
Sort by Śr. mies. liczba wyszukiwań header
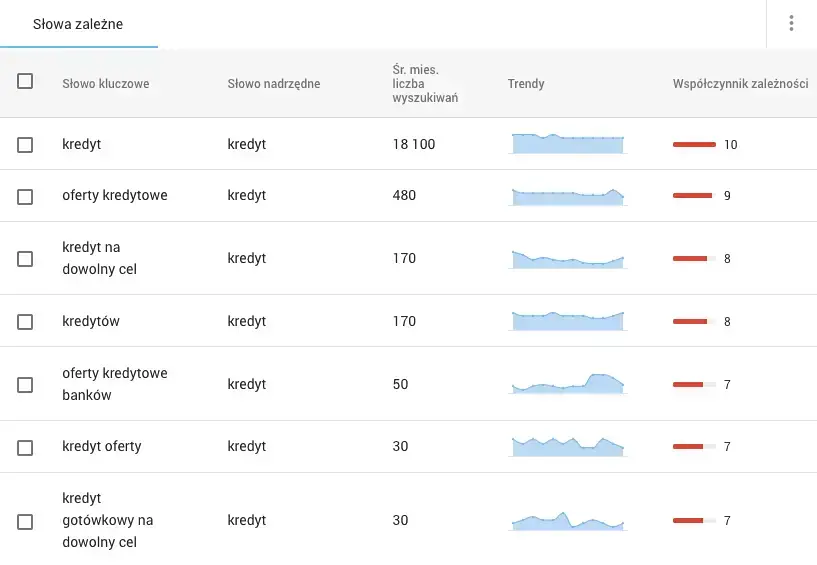(x=425, y=84)
